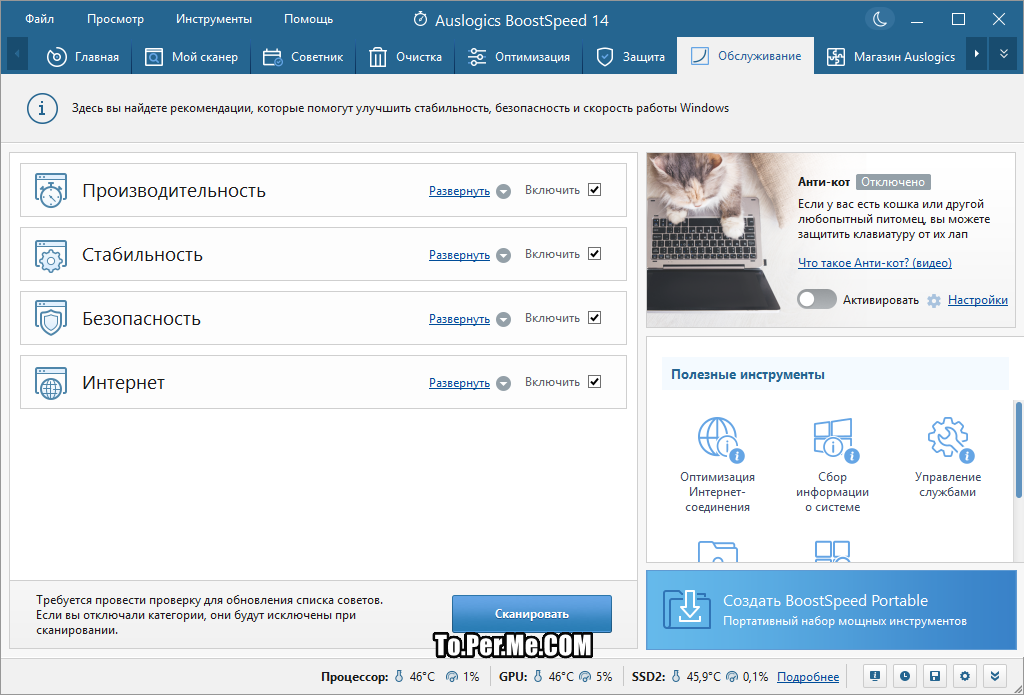Viewport: 1024px width, 695px height.
Task: Uncheck Включить for Стабильность
Action: click(594, 254)
